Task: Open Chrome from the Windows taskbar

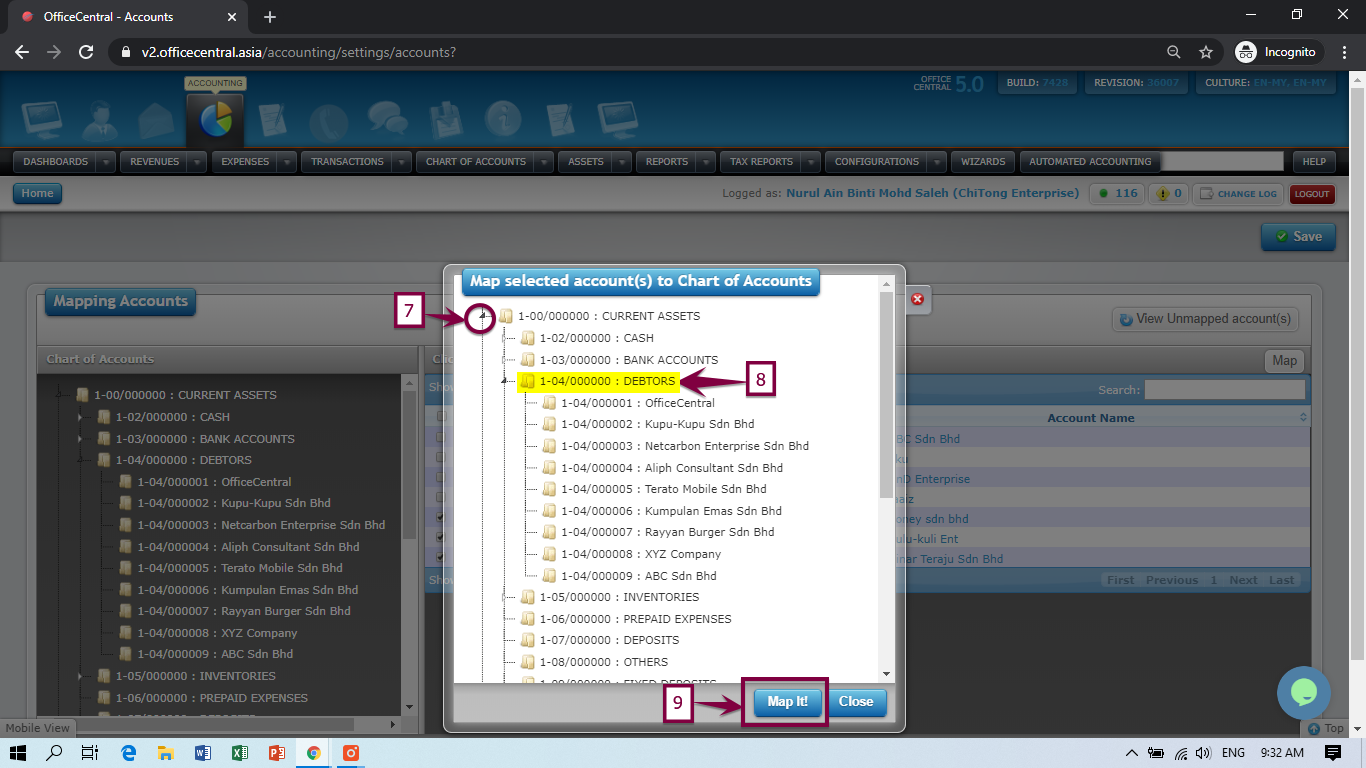Action: 313,753
